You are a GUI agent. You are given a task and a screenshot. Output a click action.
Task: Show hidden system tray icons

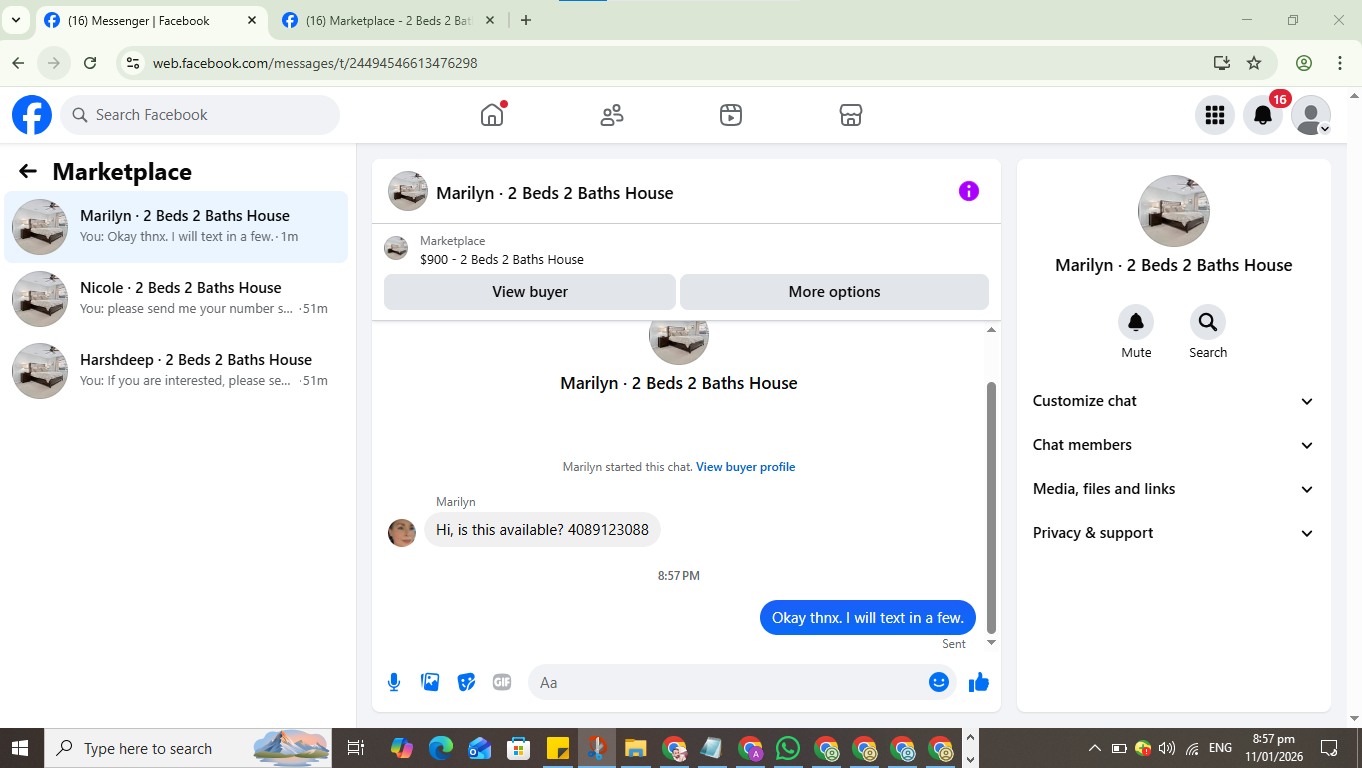[1095, 748]
